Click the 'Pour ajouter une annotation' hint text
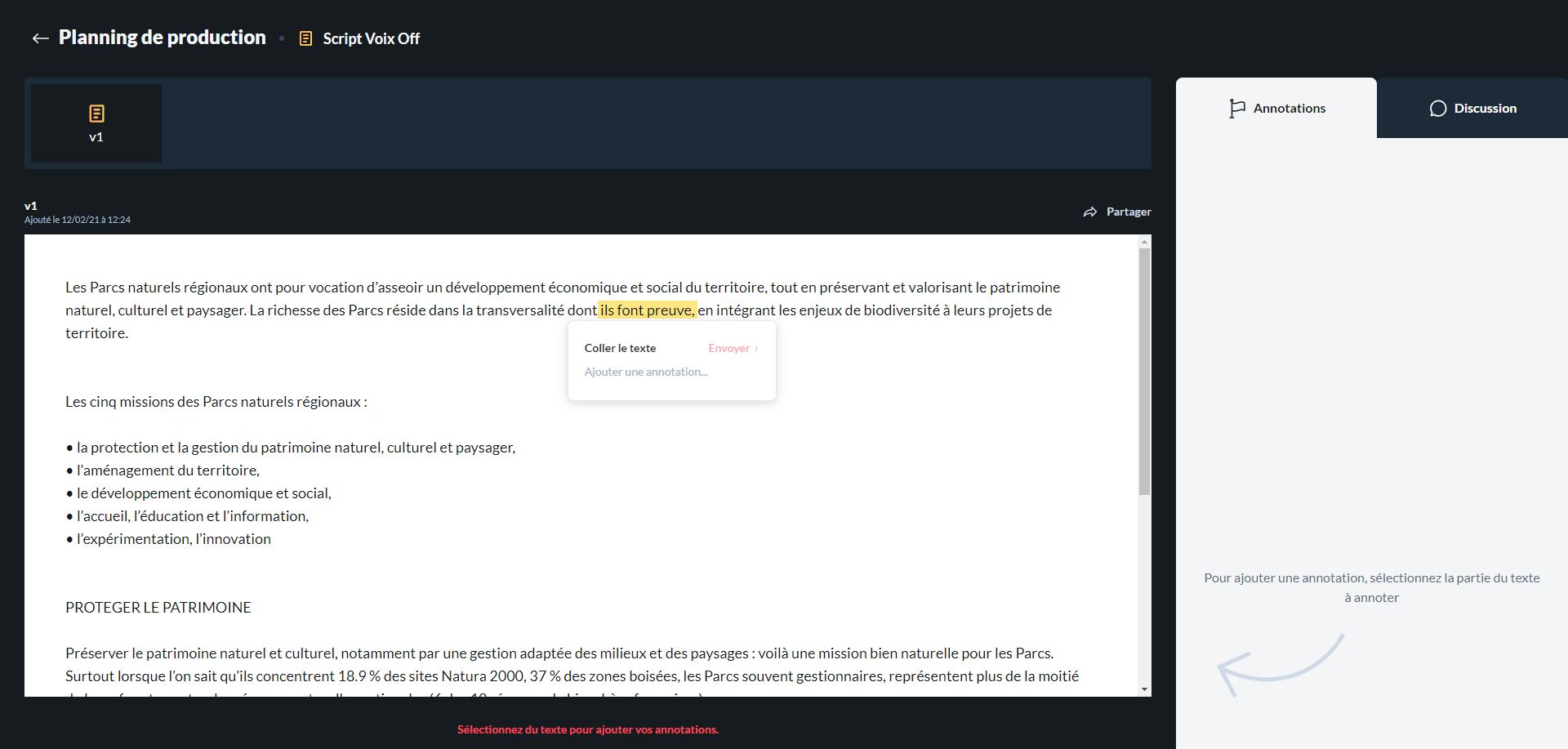1568x749 pixels. [1372, 588]
